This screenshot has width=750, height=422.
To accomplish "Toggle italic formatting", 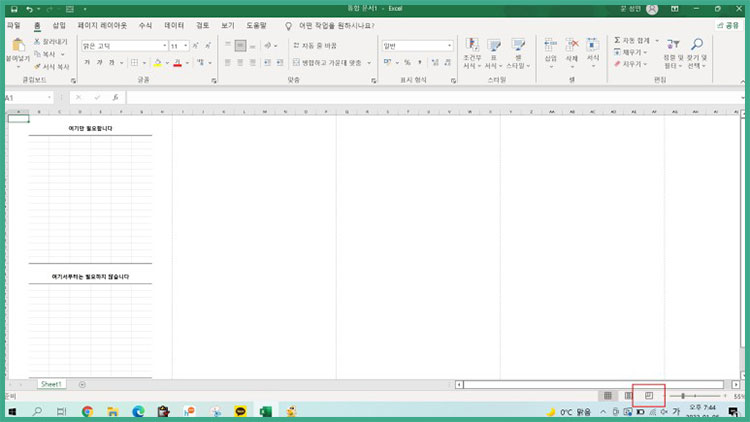I will point(99,63).
